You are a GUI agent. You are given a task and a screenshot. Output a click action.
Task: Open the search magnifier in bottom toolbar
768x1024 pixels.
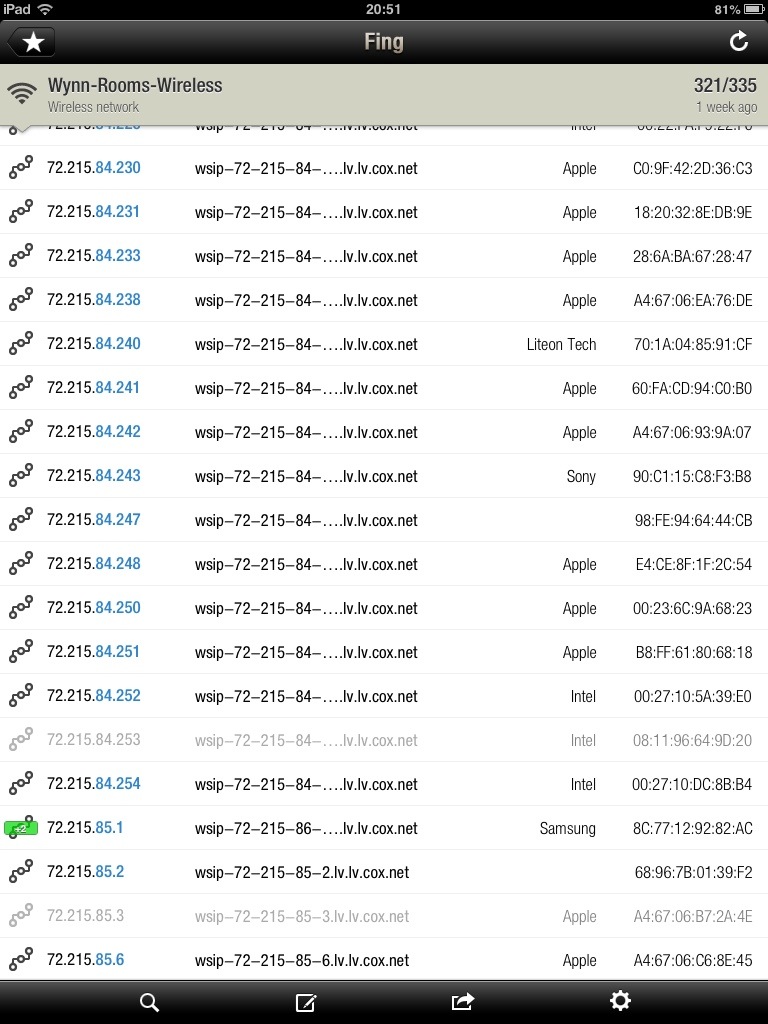coord(150,1002)
